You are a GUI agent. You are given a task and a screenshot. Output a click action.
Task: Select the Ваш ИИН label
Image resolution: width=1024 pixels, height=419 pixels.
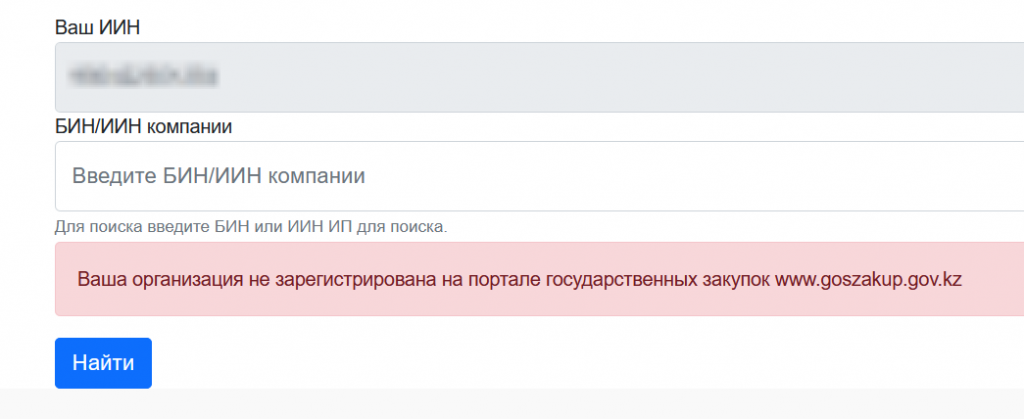(98, 27)
